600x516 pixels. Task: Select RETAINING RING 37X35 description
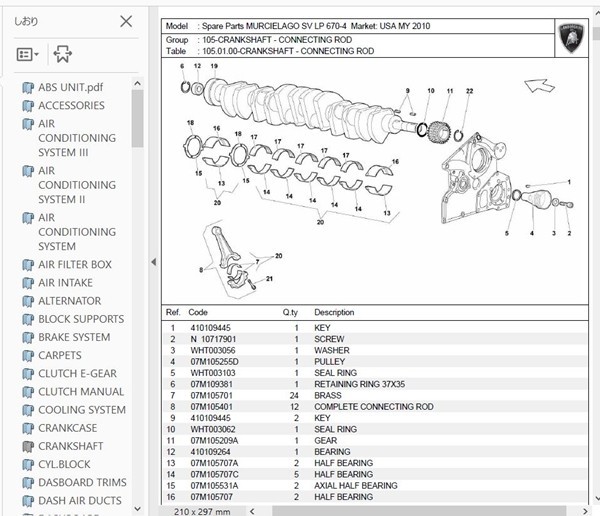359,384
